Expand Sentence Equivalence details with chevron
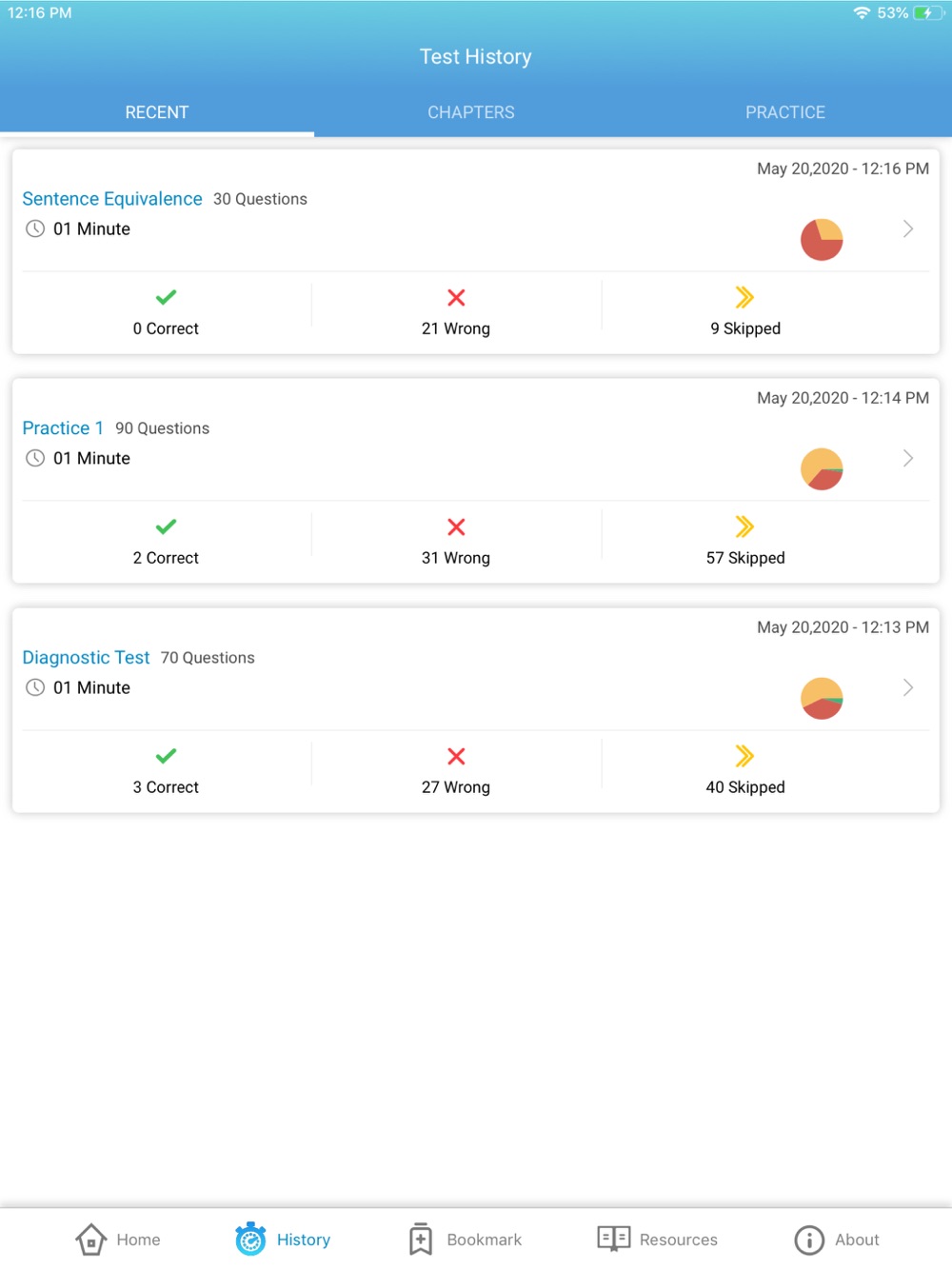This screenshot has width=952, height=1270. [908, 228]
